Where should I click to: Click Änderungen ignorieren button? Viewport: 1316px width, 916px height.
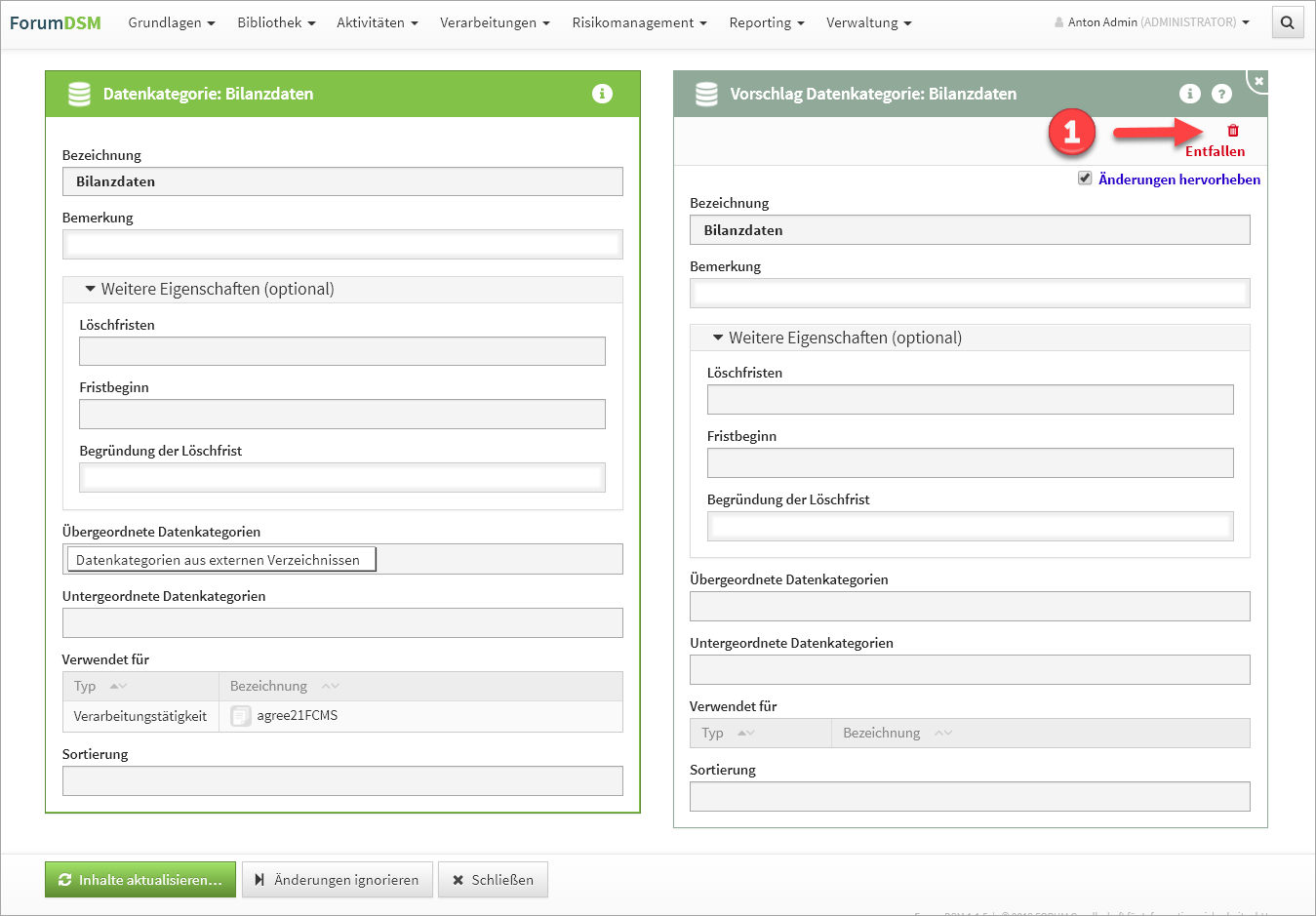click(337, 880)
